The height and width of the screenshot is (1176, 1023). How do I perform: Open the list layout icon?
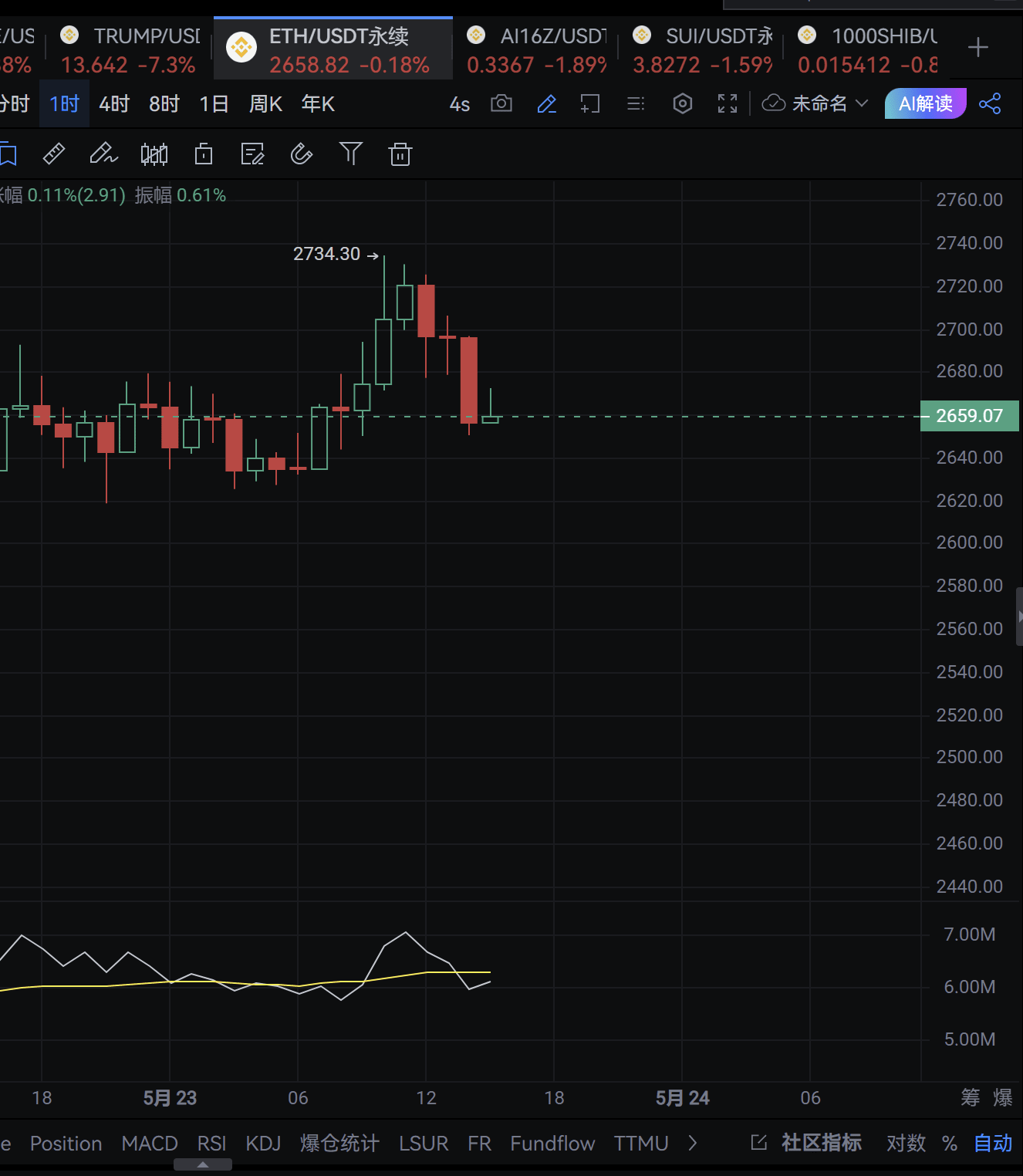(636, 103)
